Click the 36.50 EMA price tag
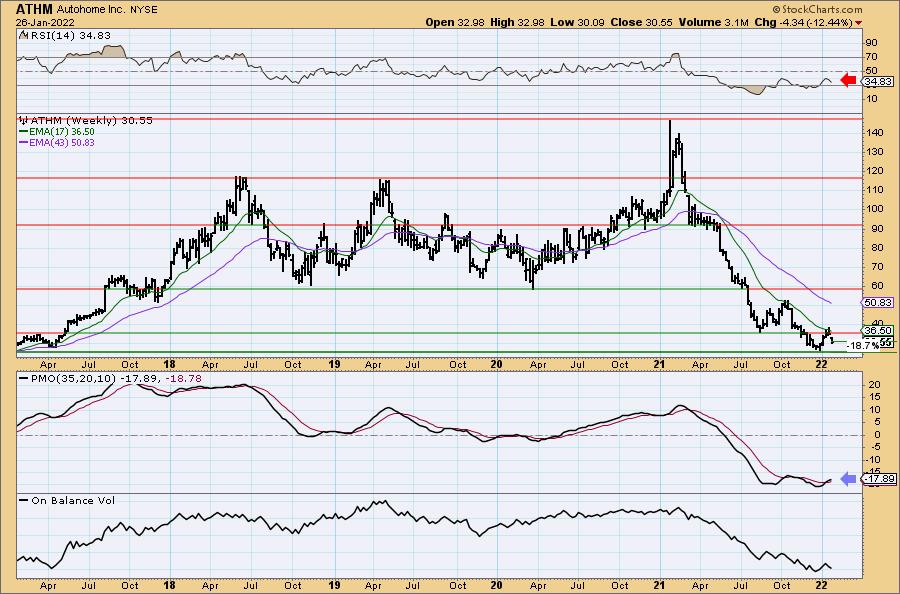 (879, 331)
